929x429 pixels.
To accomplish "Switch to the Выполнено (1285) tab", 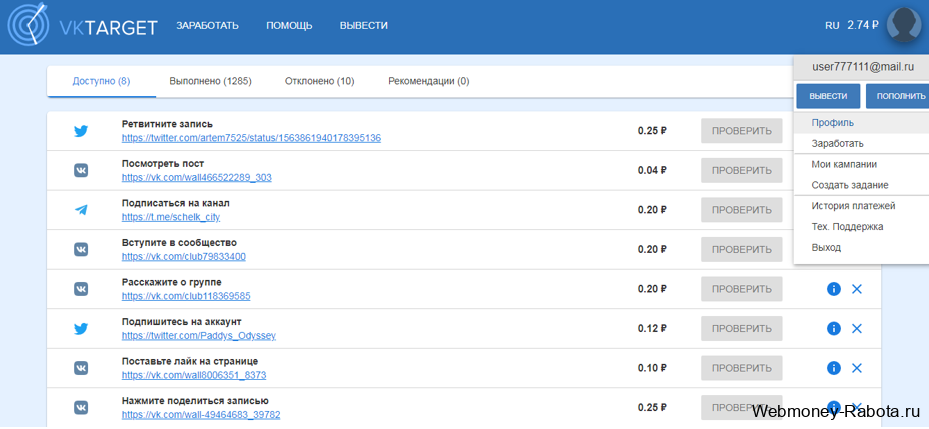I will click(x=210, y=81).
